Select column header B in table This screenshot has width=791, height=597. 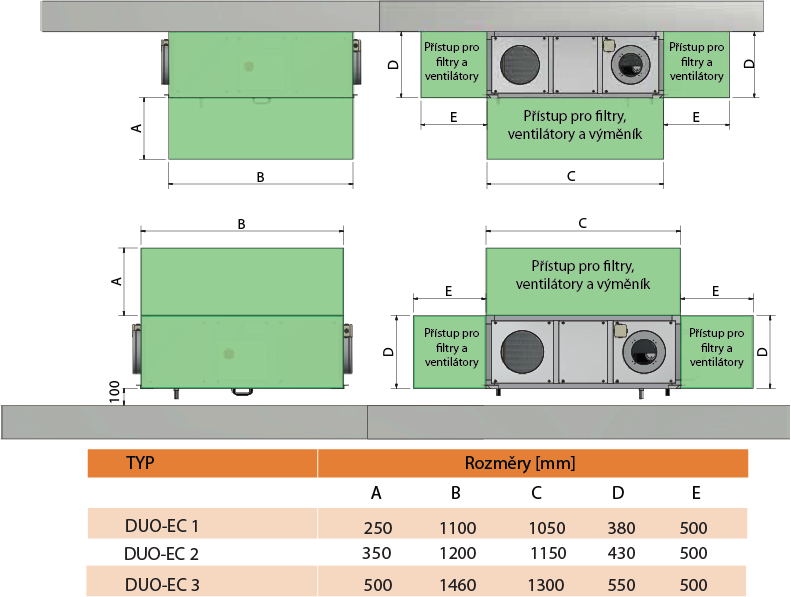click(x=456, y=493)
